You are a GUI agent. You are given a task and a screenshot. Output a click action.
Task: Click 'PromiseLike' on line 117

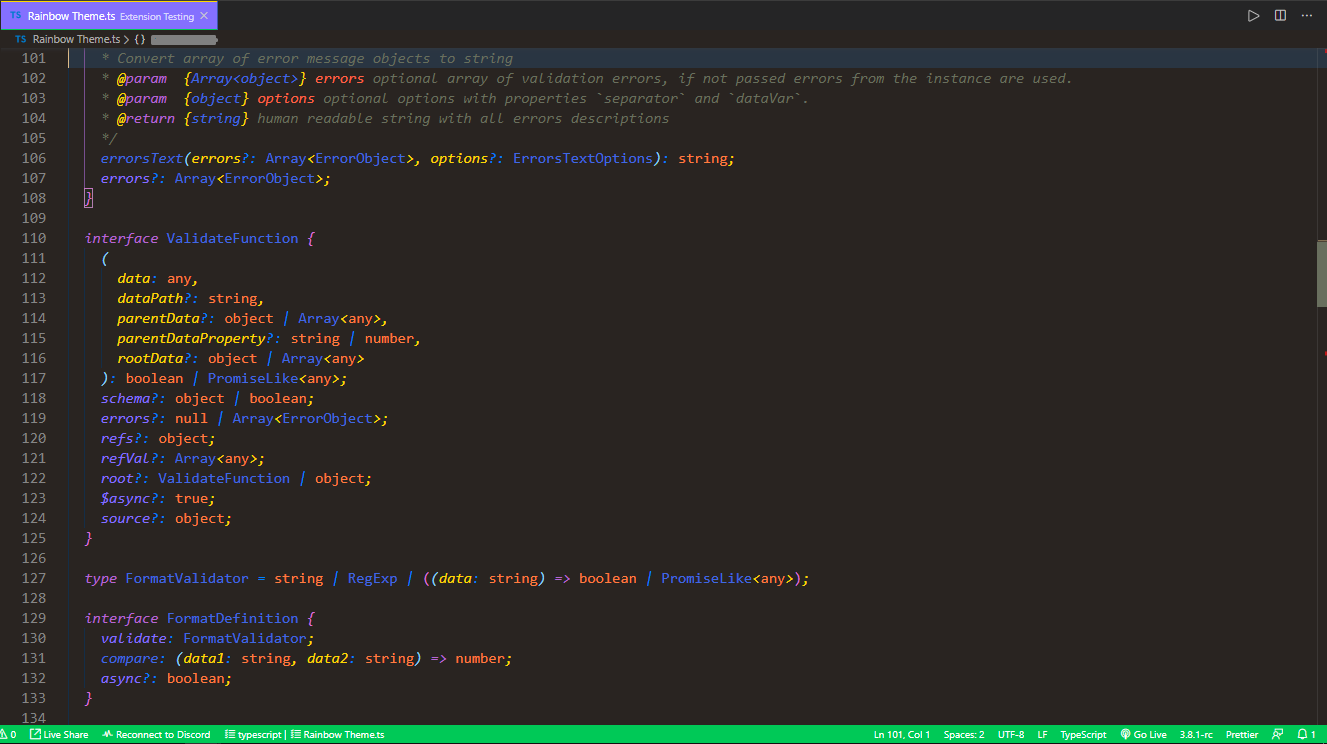click(x=253, y=378)
